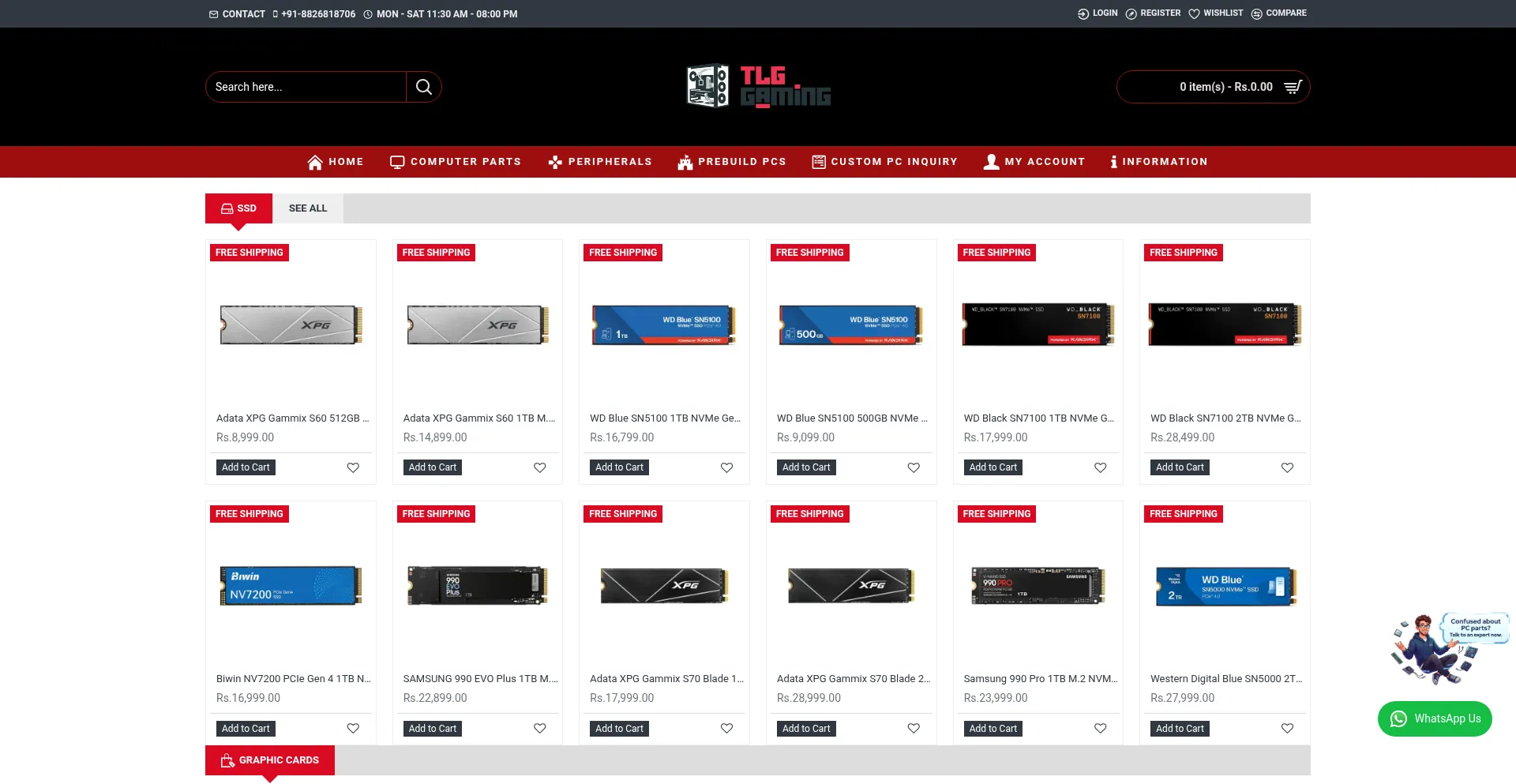1516x784 pixels.
Task: Wishlist heart for Western Digital Blue SN5000
Action: click(x=1288, y=728)
